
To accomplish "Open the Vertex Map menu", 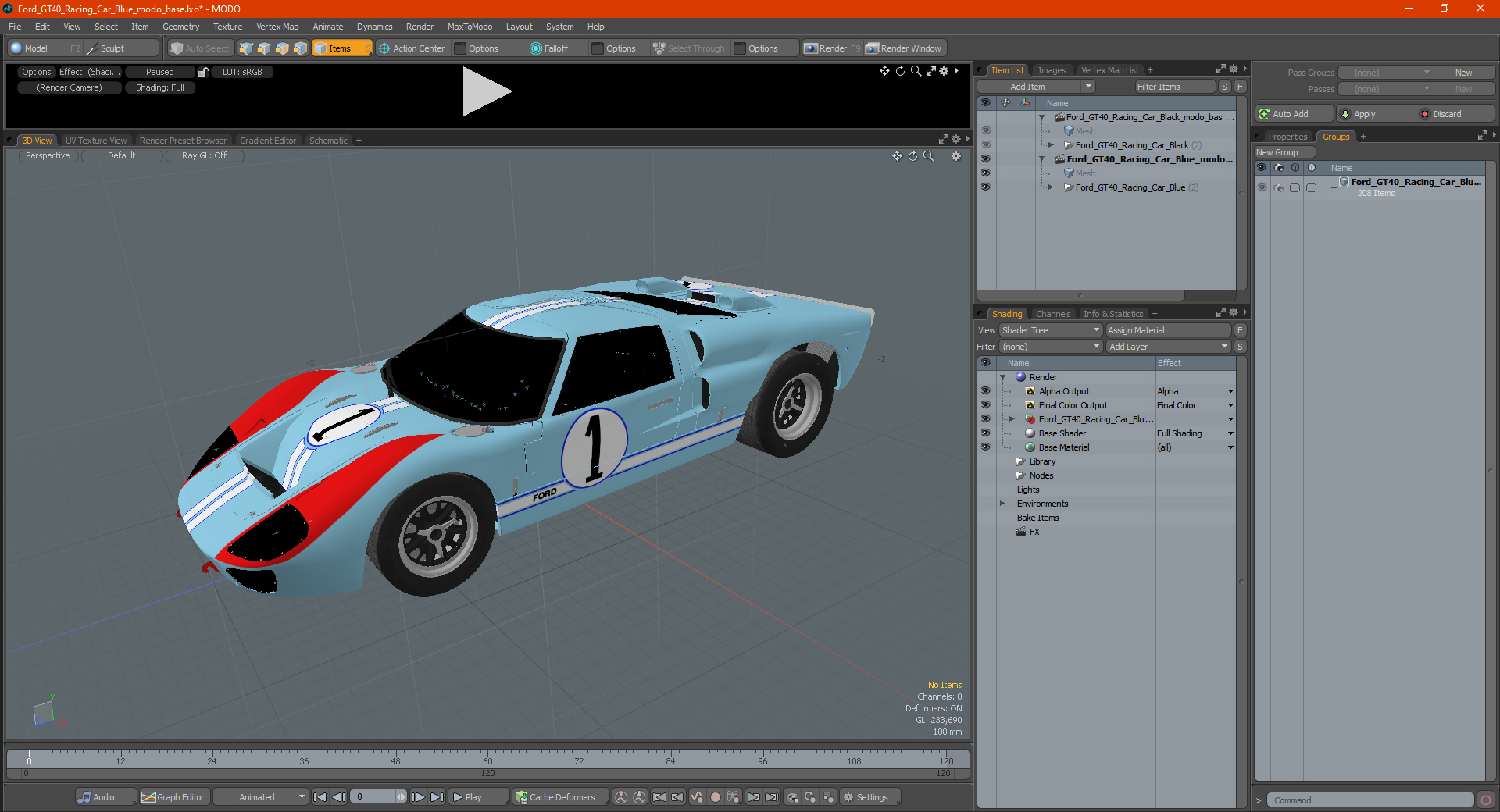I will point(277,27).
